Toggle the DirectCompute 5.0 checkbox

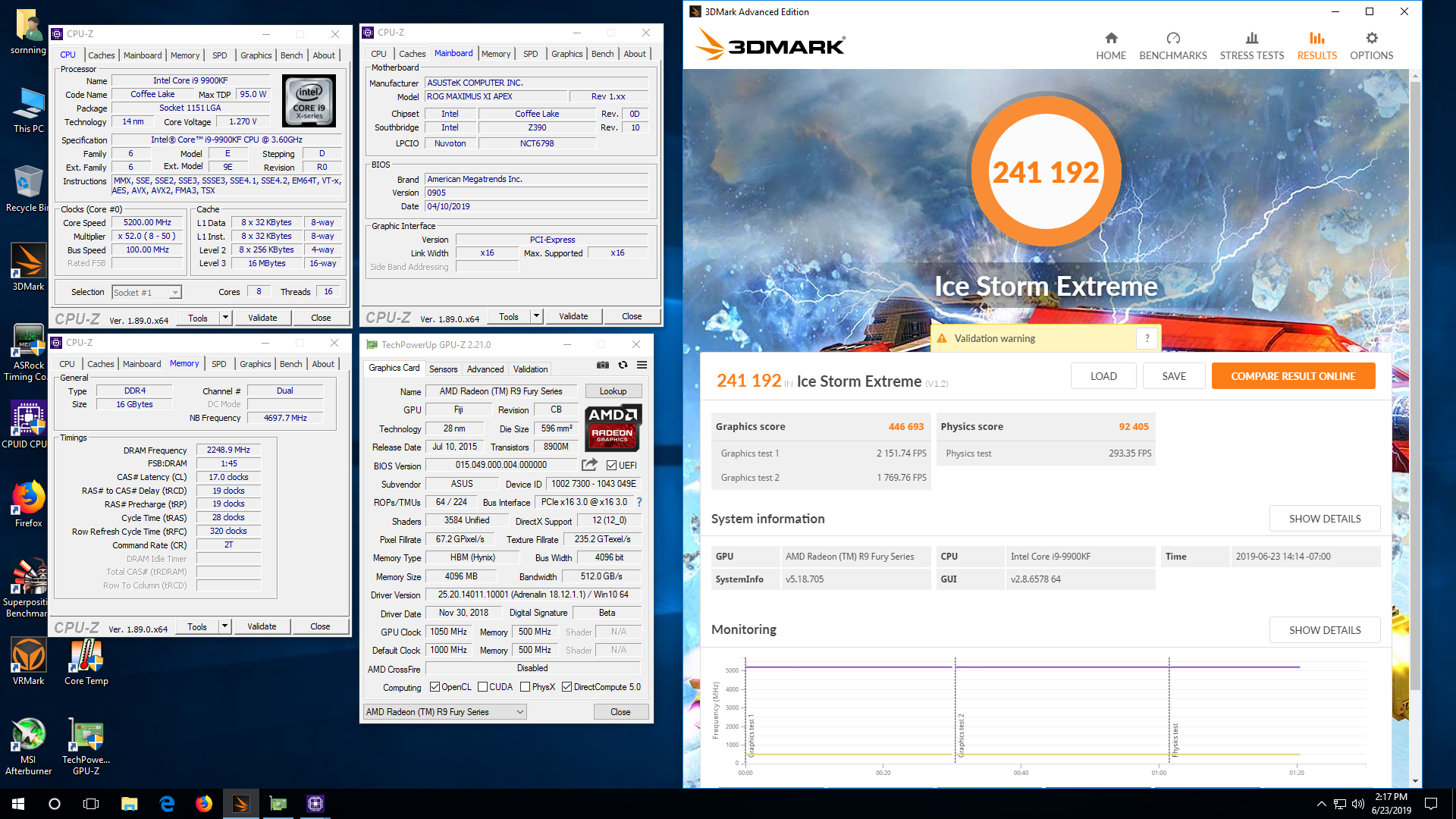(566, 687)
